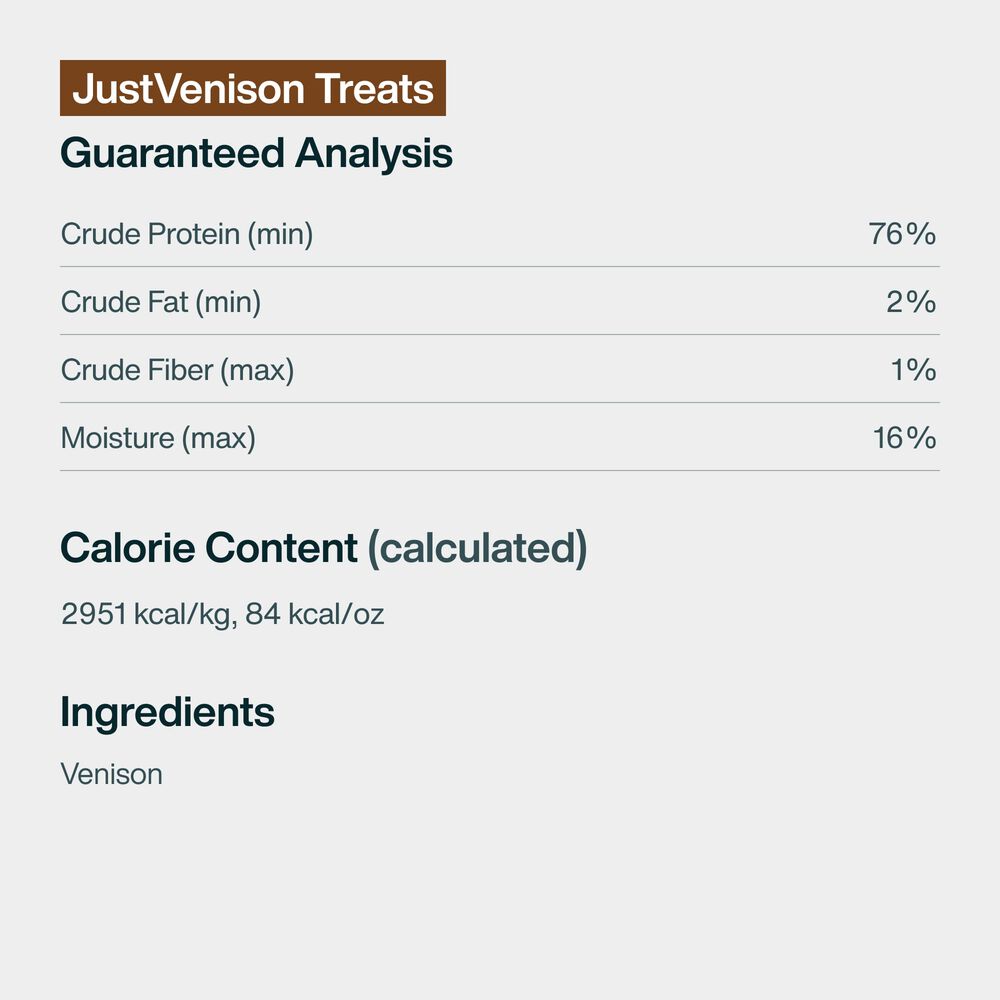The image size is (1000, 1000).
Task: Click the Ingredients heading
Action: (x=167, y=711)
